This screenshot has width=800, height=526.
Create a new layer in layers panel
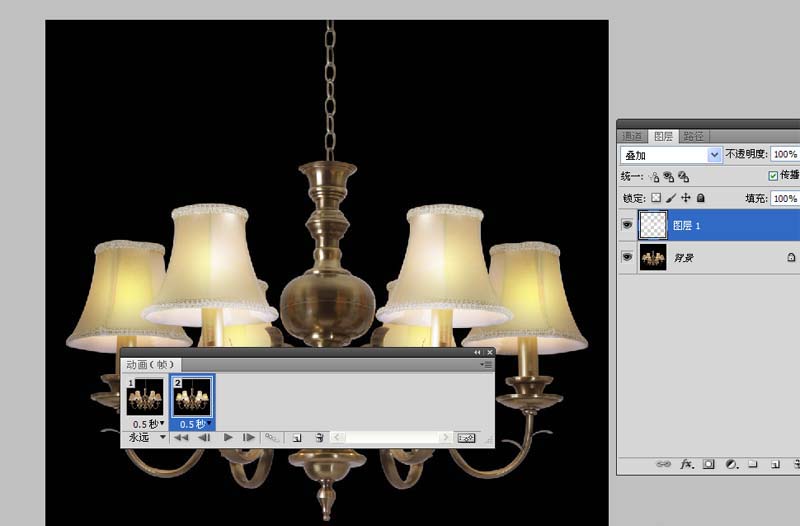[775, 464]
